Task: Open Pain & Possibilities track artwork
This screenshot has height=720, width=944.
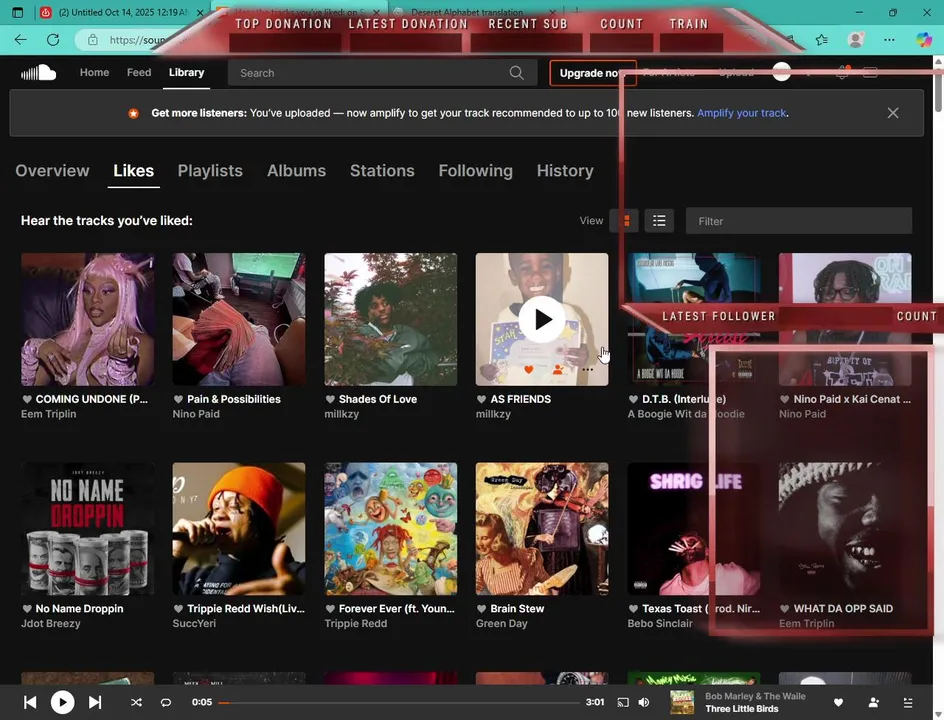Action: point(239,319)
